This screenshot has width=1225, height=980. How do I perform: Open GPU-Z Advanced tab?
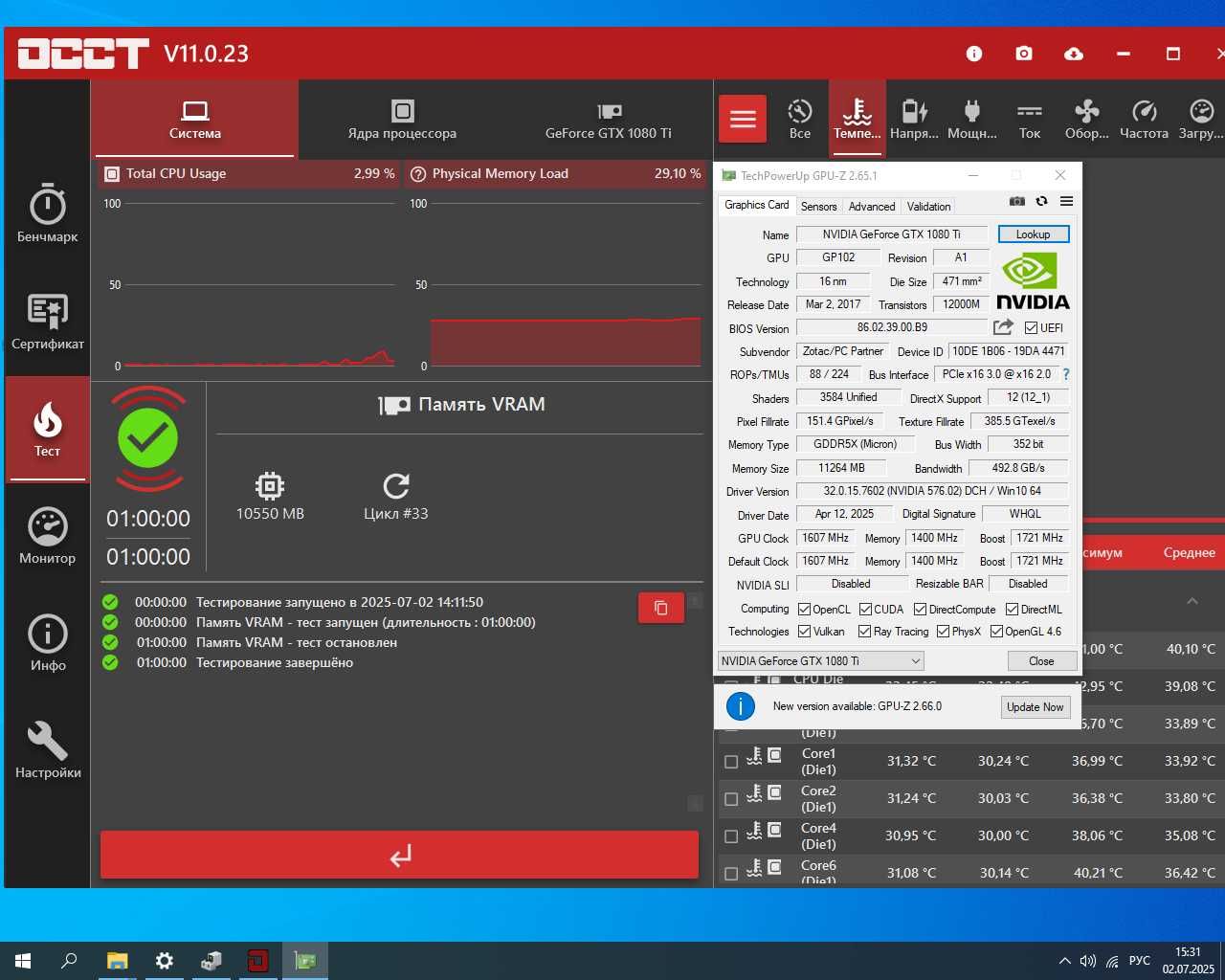click(872, 206)
